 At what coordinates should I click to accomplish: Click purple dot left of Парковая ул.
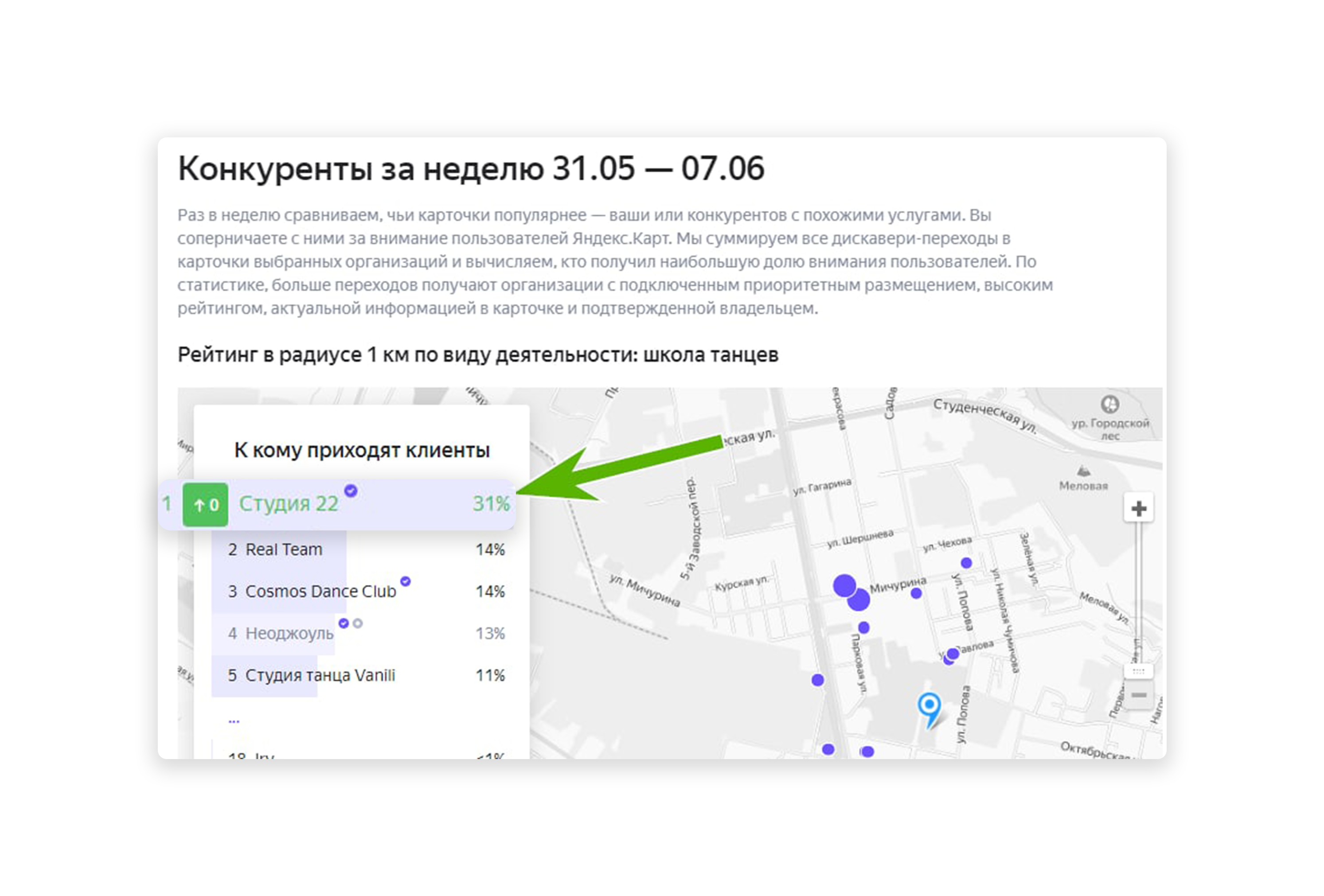pos(817,680)
